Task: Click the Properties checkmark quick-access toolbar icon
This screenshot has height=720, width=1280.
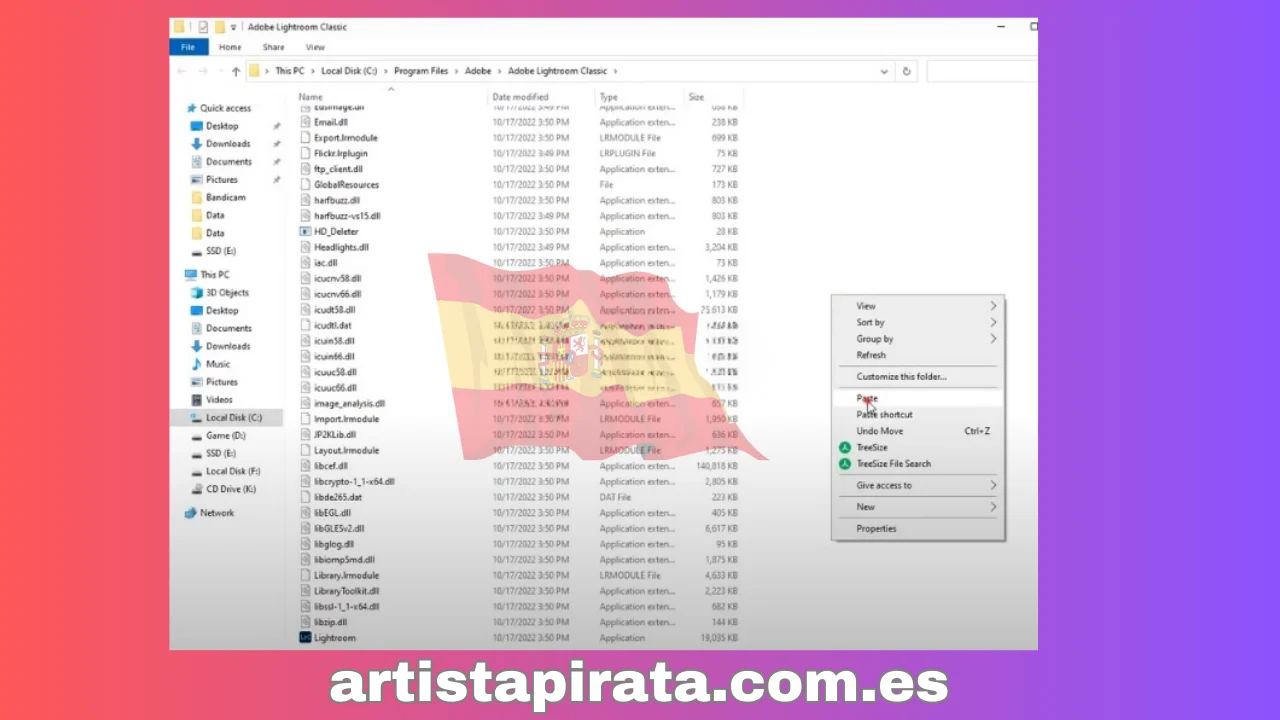Action: [203, 27]
